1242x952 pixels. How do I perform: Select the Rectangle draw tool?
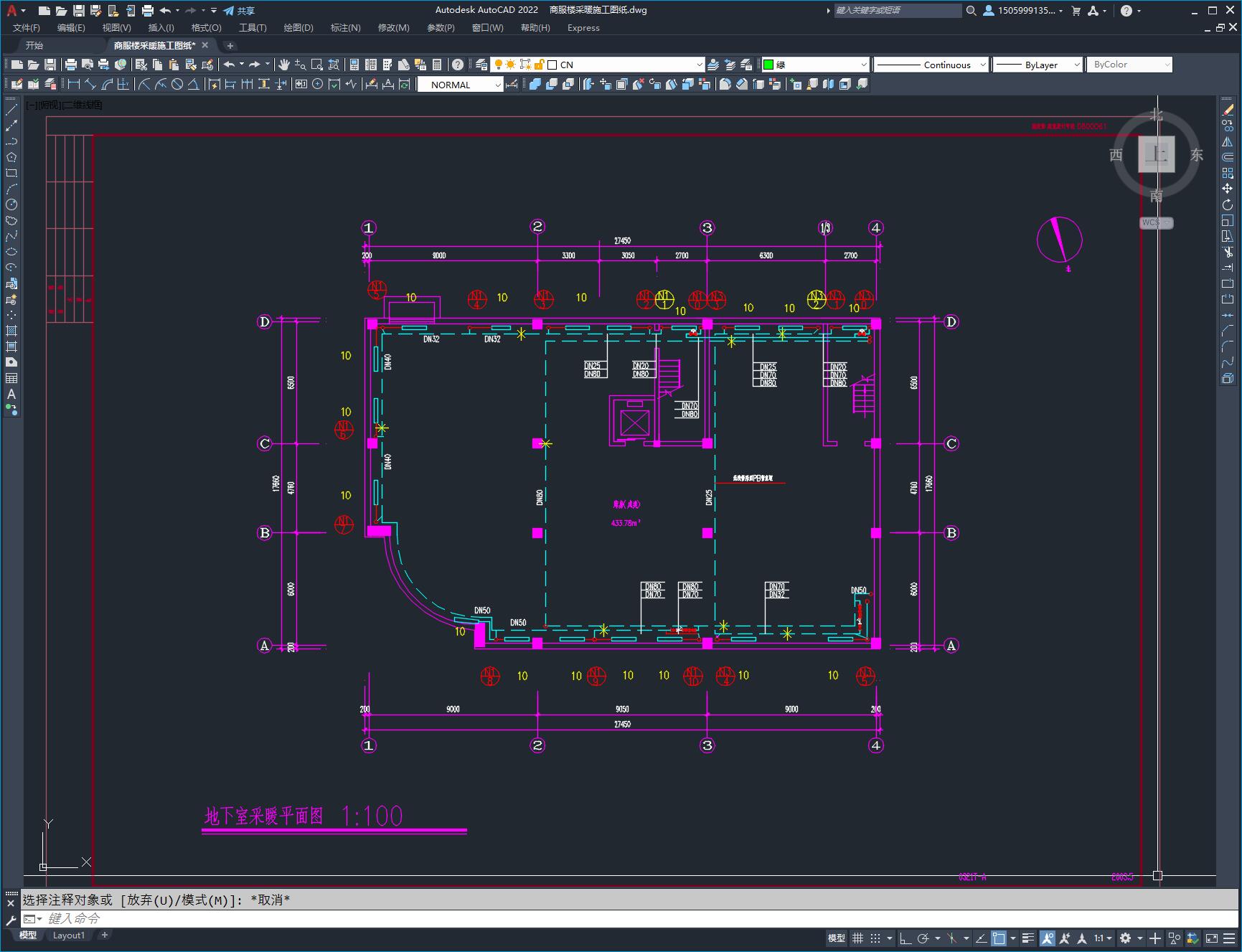pos(11,174)
